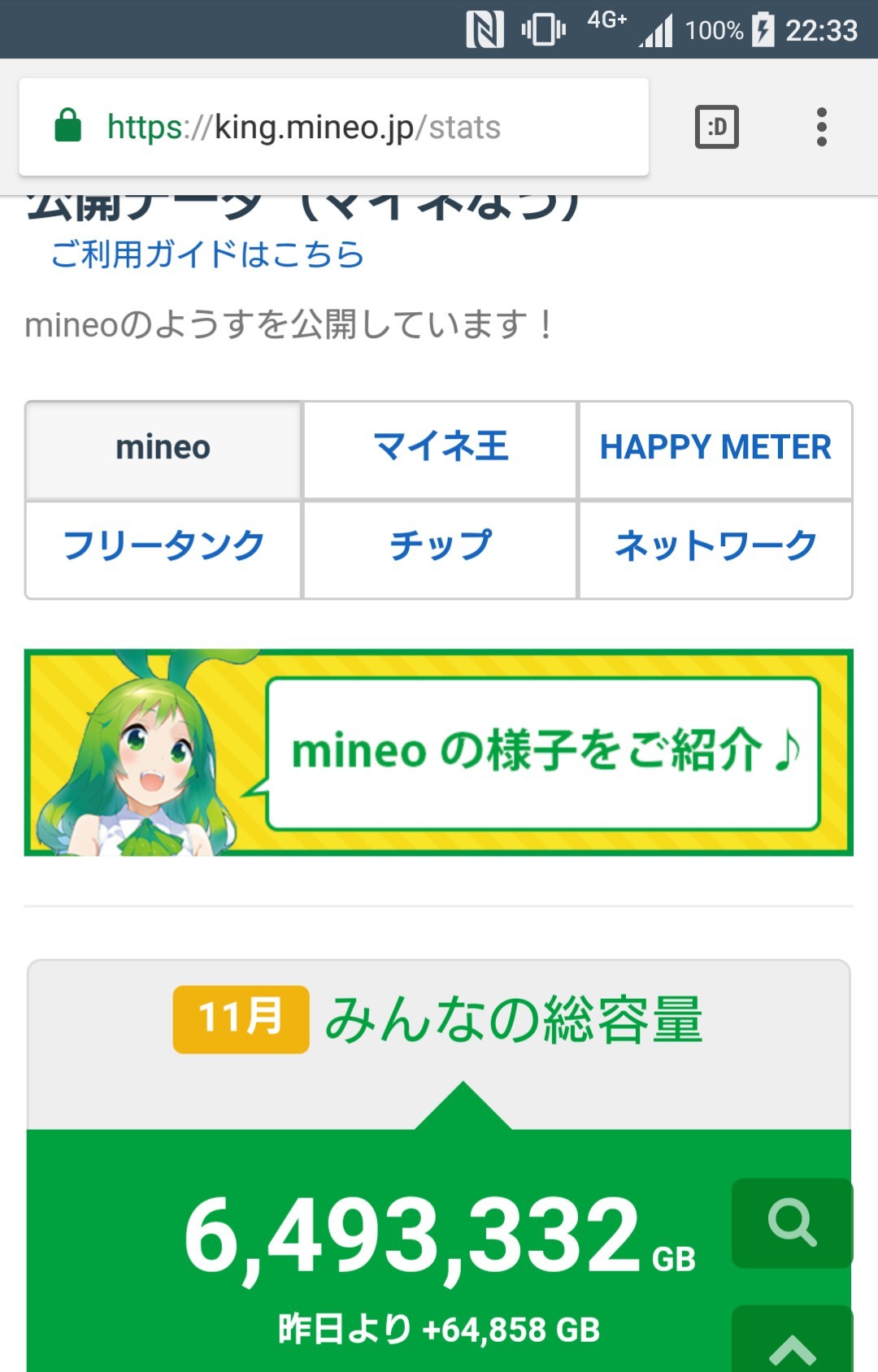Screen dimensions: 878x1372
Task: Select the mineo tab
Action: 163,449
